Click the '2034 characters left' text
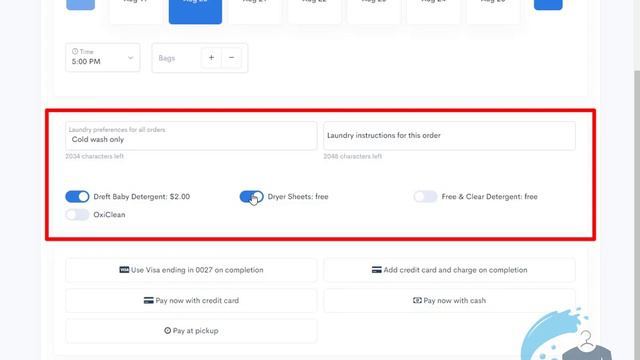 [x=94, y=156]
